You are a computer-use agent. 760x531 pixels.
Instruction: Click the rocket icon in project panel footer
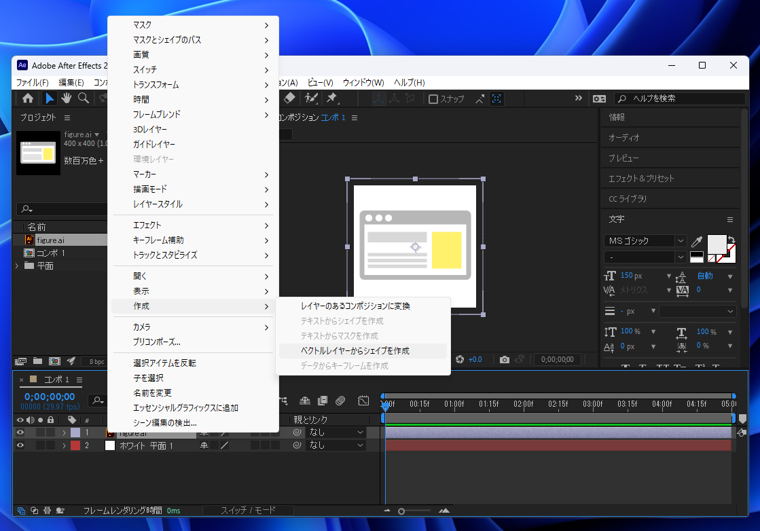71,361
